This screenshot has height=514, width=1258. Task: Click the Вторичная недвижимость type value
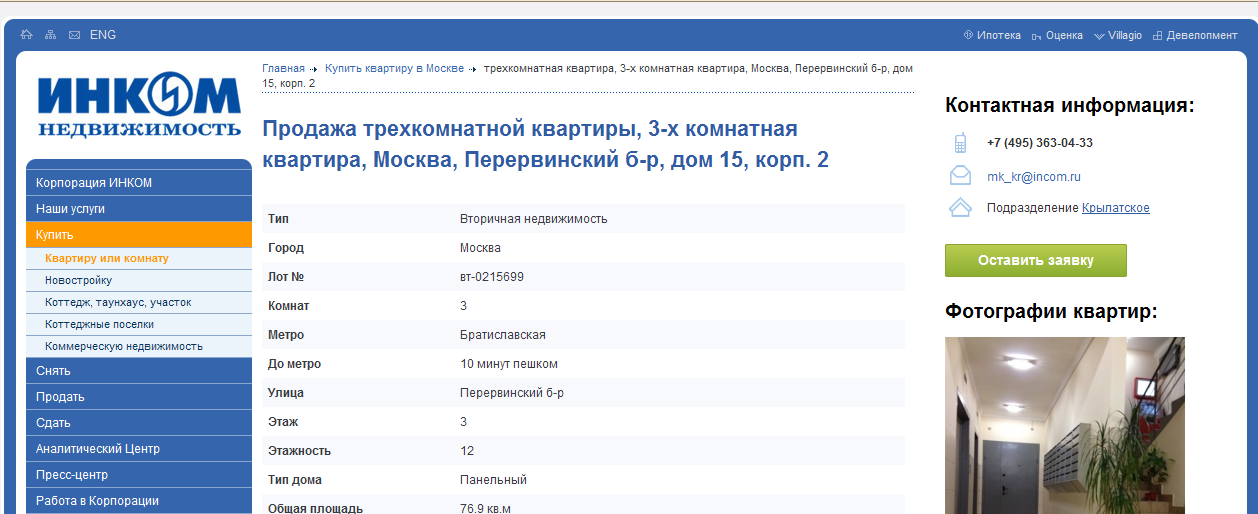534,219
